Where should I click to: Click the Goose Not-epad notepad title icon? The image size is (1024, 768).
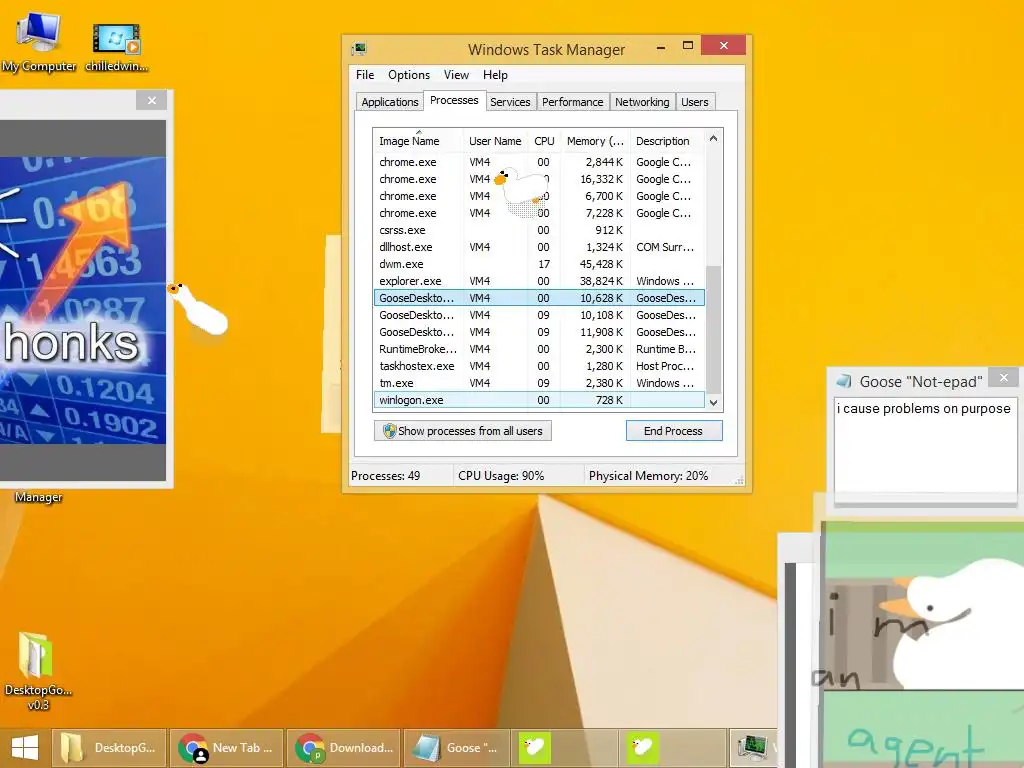[x=844, y=381]
